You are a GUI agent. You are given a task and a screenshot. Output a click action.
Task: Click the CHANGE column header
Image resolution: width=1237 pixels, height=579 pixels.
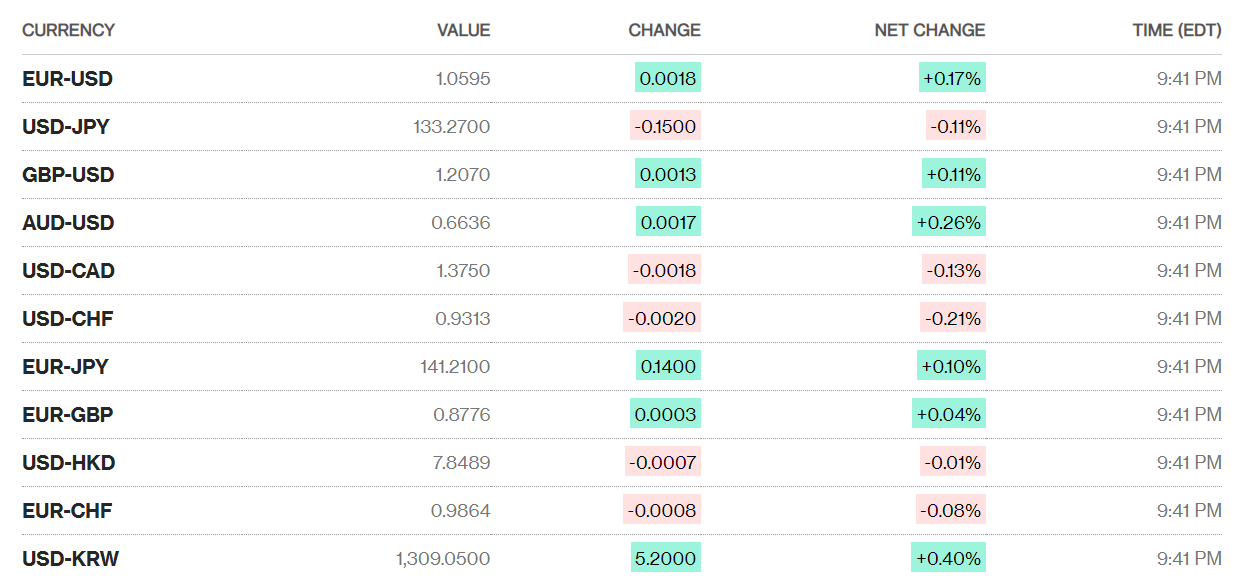[x=664, y=30]
